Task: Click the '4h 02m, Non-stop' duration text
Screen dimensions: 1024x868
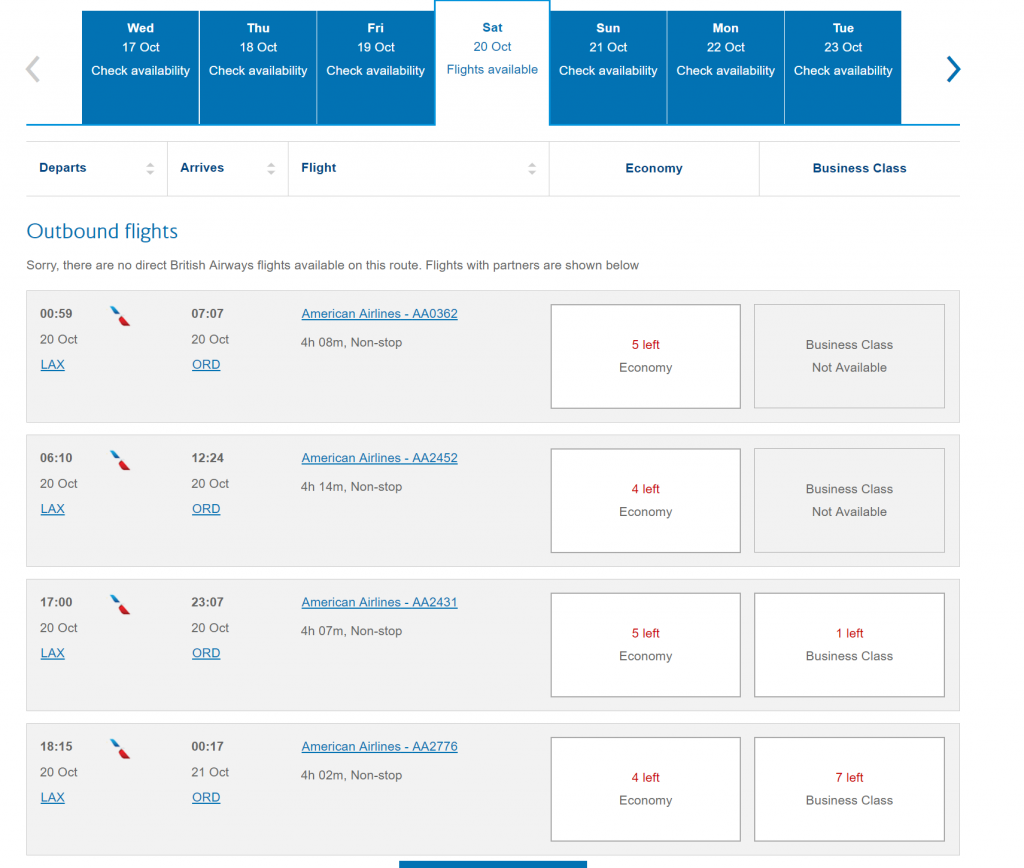Action: [x=351, y=775]
